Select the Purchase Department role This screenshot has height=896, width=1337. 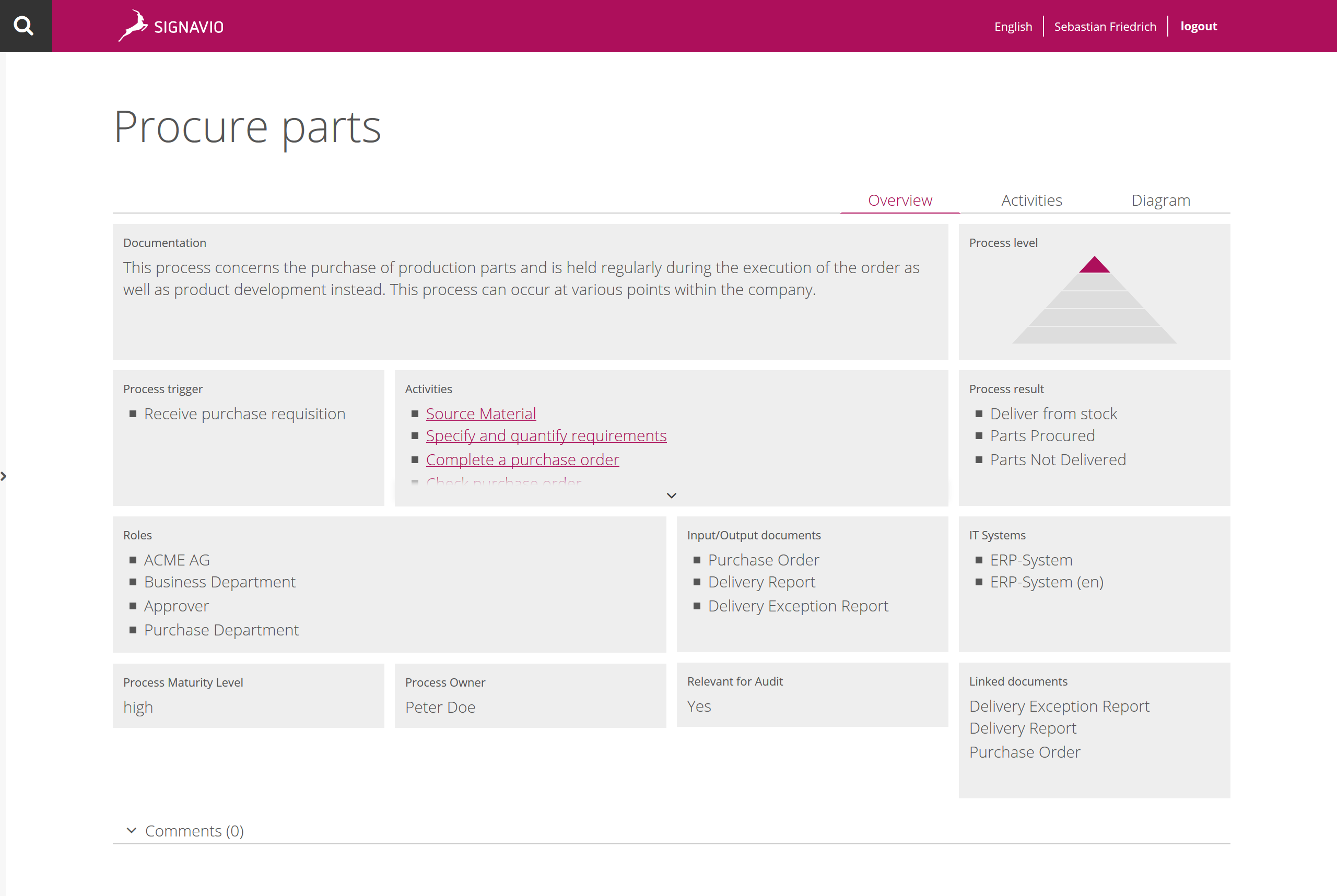click(x=221, y=630)
